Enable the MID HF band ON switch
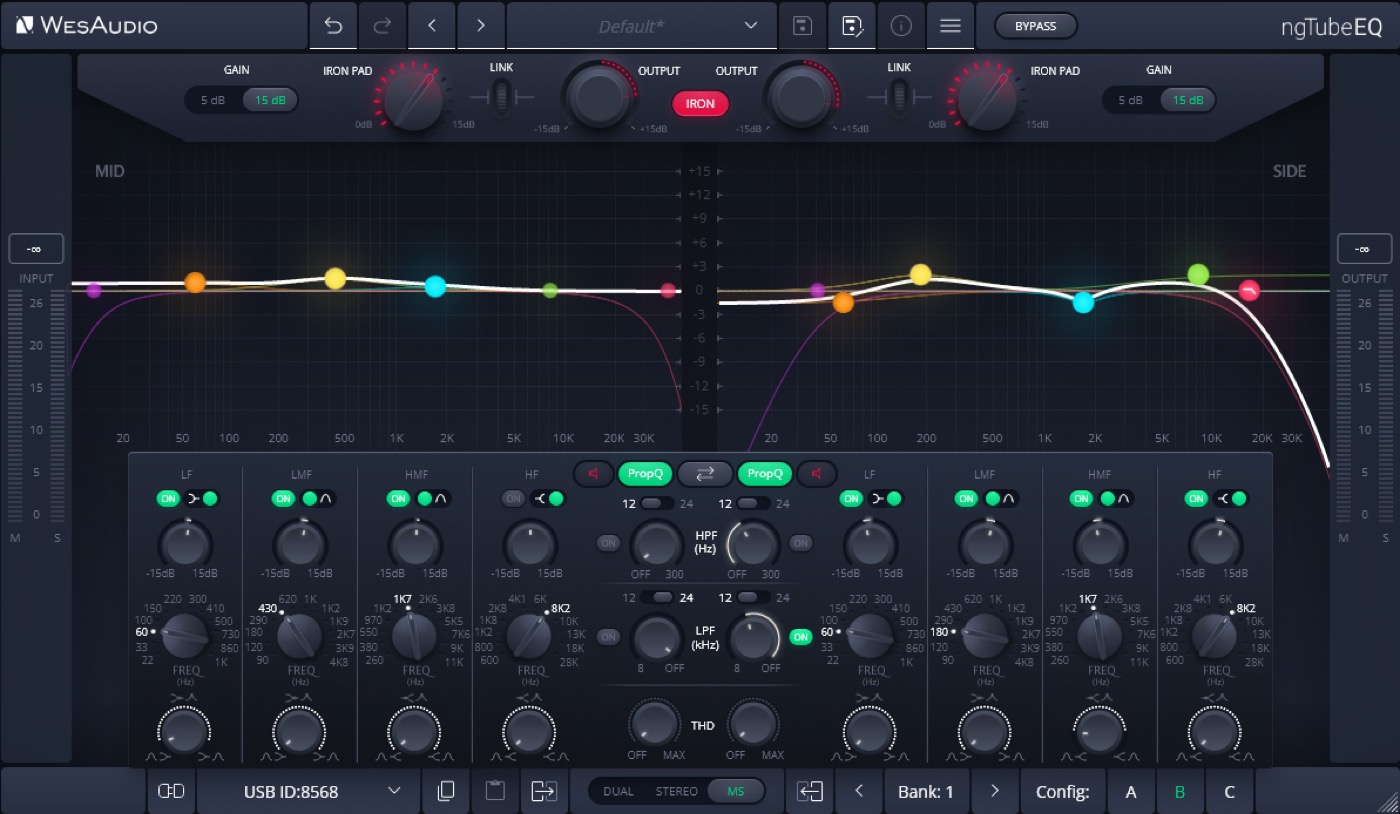Image resolution: width=1400 pixels, height=814 pixels. click(x=513, y=498)
